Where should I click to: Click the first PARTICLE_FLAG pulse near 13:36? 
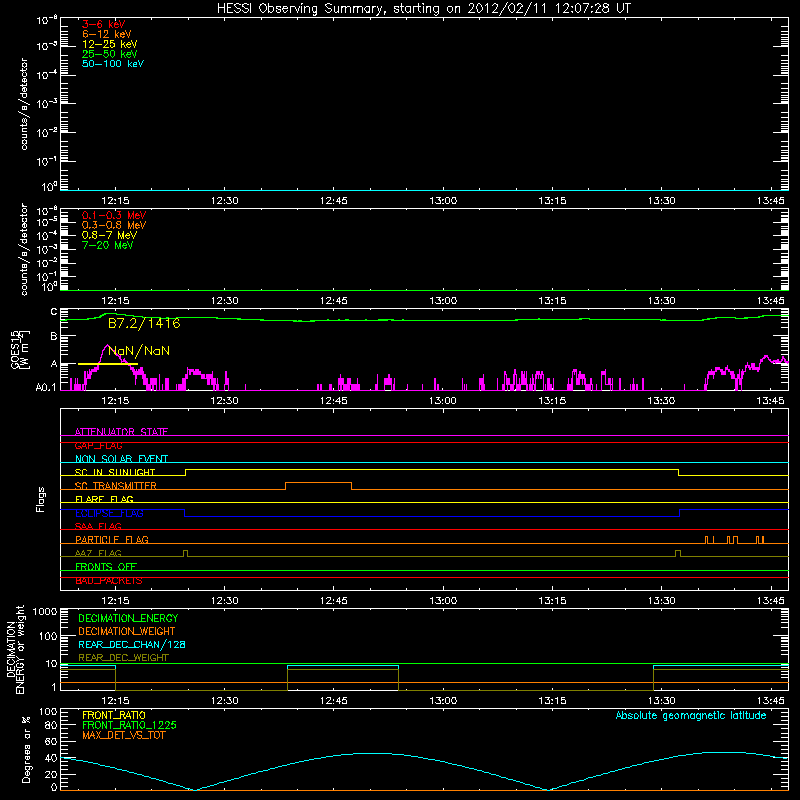[707, 540]
